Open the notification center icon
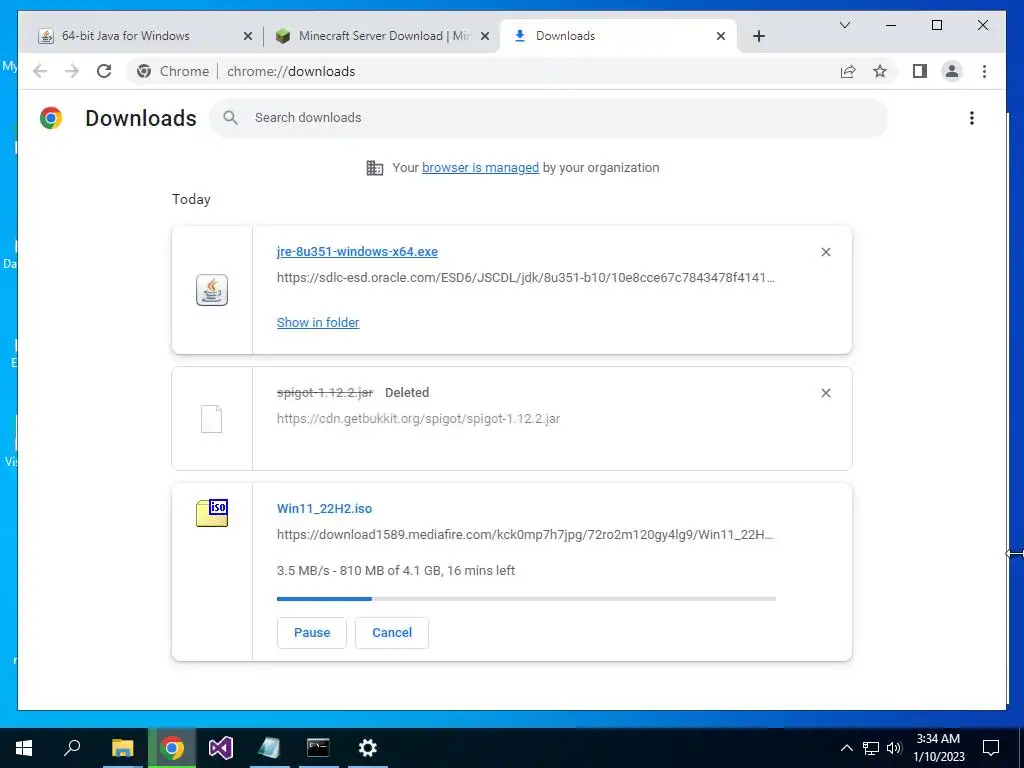The image size is (1024, 768). pyautogui.click(x=991, y=748)
